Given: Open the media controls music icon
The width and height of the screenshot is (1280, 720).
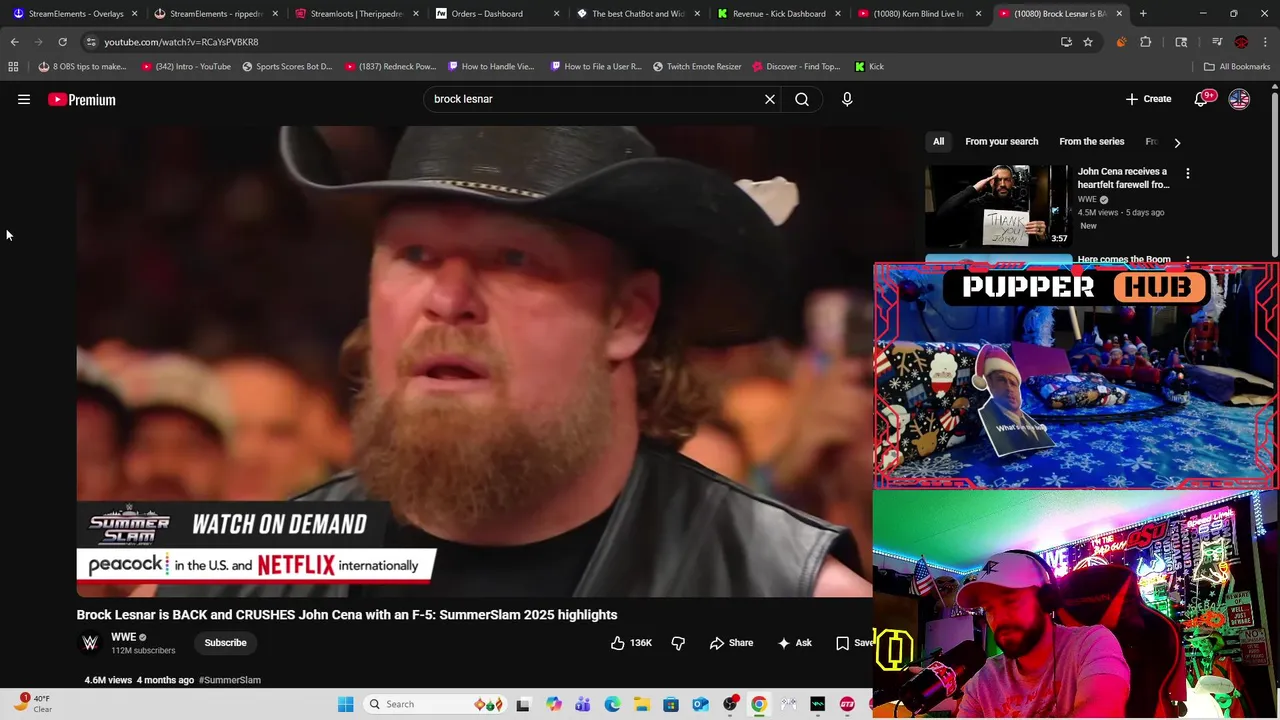Looking at the screenshot, I should 1217,42.
